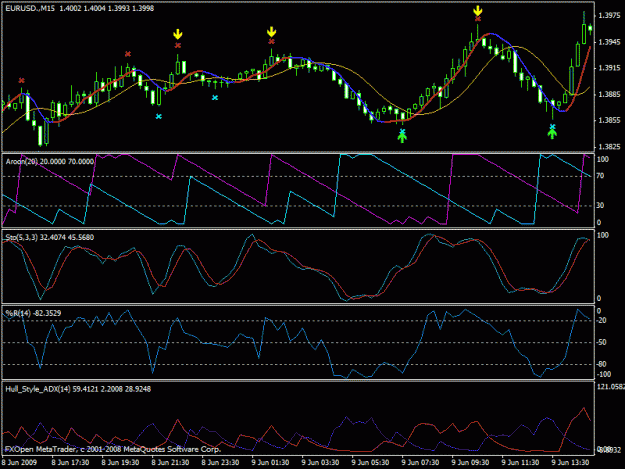Click the %R scale value -80
Screen dimensions: 625x469
601,364
